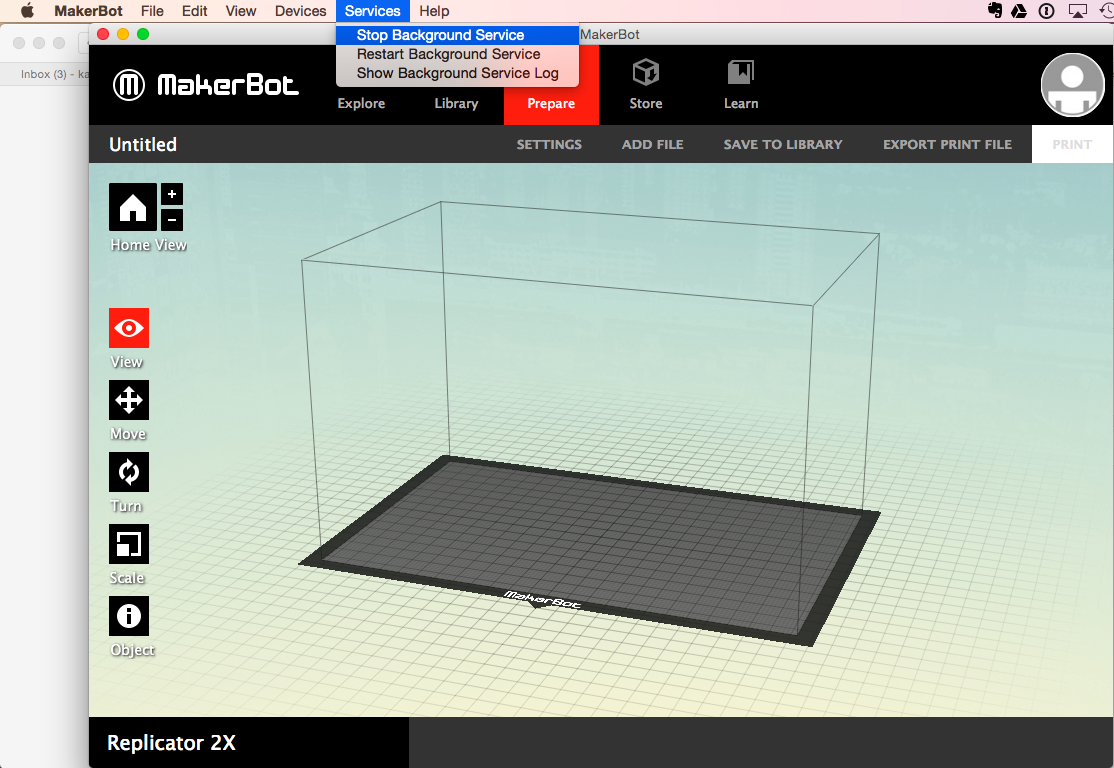Viewport: 1114px width, 768px height.
Task: Click the Store cube icon
Action: point(645,73)
